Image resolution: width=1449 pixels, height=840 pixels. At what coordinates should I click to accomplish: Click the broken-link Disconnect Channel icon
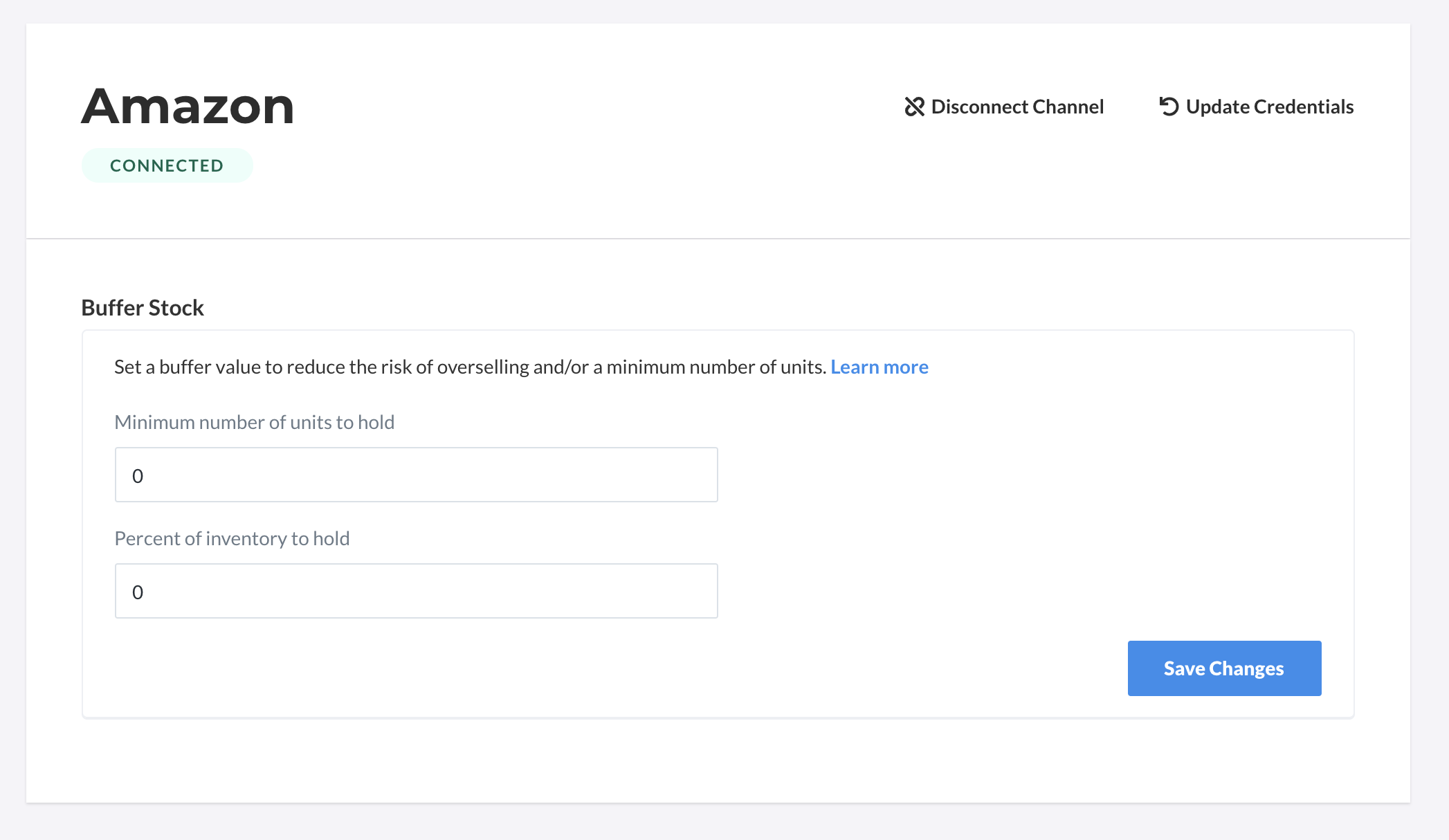pyautogui.click(x=914, y=107)
